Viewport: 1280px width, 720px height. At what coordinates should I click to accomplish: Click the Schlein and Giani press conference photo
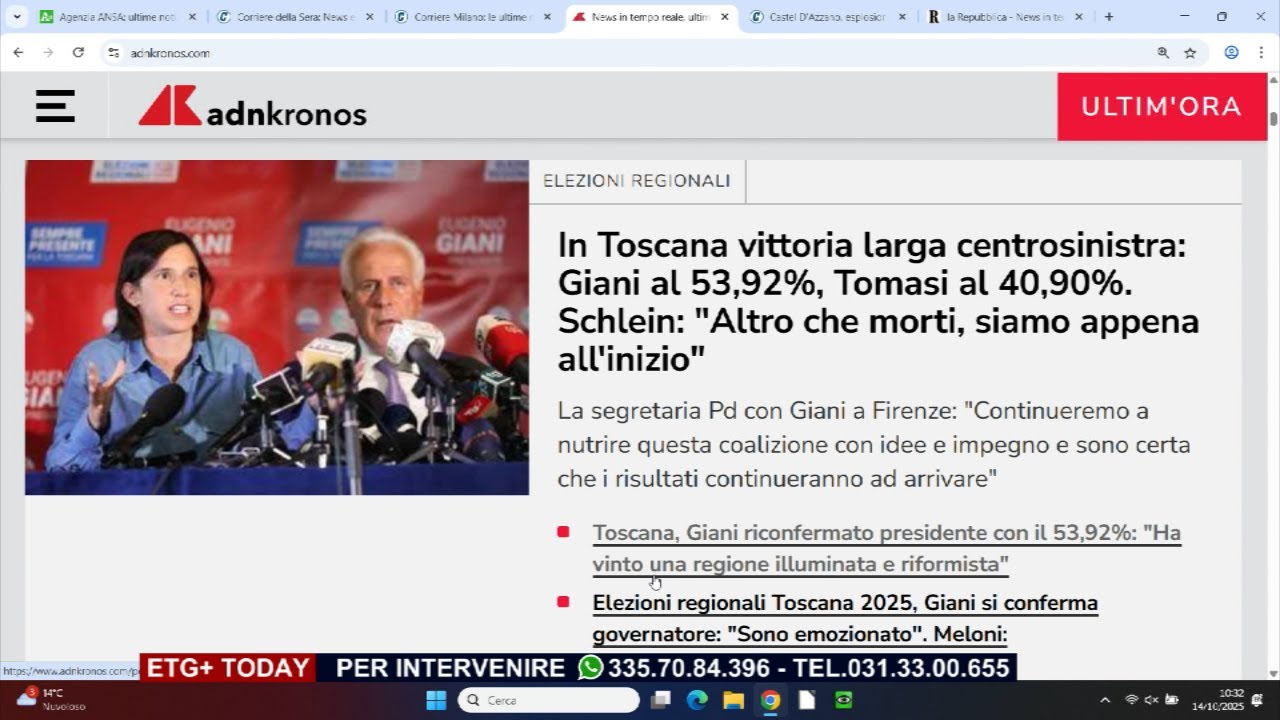coord(277,327)
